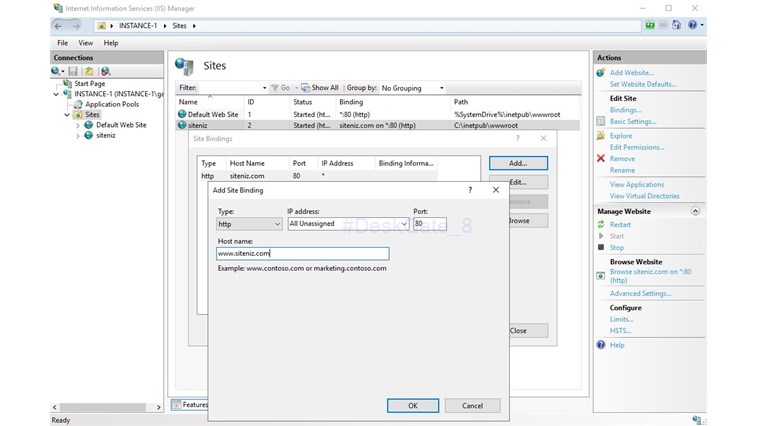This screenshot has width=758, height=426.
Task: Open the Filter field dropdown arrow
Action: pyautogui.click(x=264, y=88)
